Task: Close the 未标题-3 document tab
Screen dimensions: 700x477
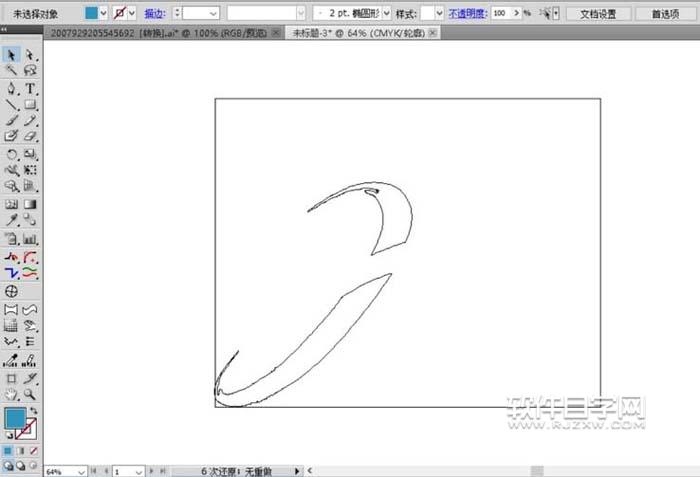Action: click(433, 33)
